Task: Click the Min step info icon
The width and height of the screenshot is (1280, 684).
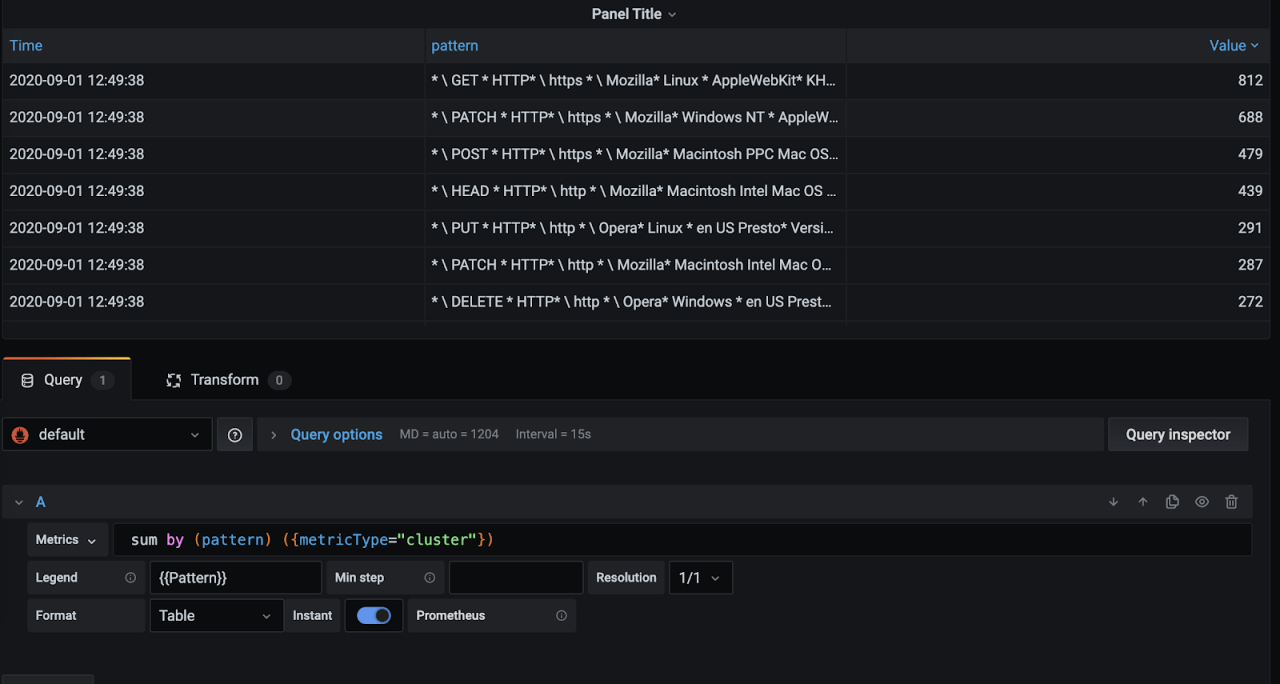Action: 429,578
